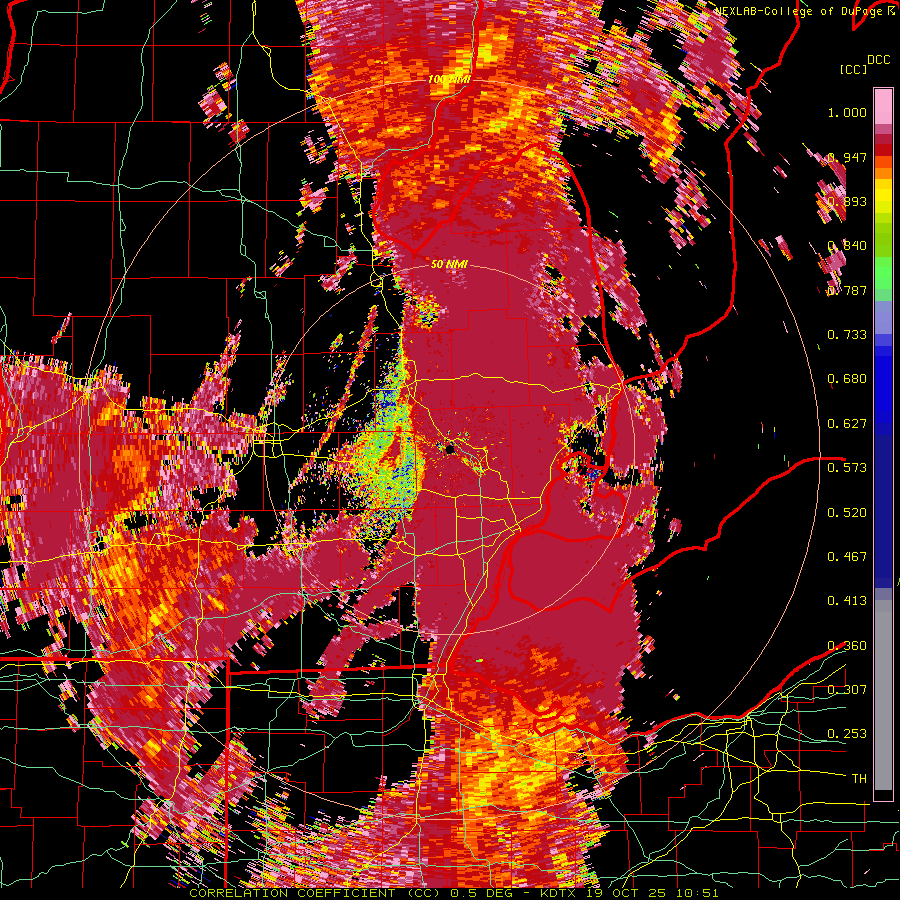Click the 0.520 legend value
This screenshot has height=900, width=900.
[x=847, y=513]
